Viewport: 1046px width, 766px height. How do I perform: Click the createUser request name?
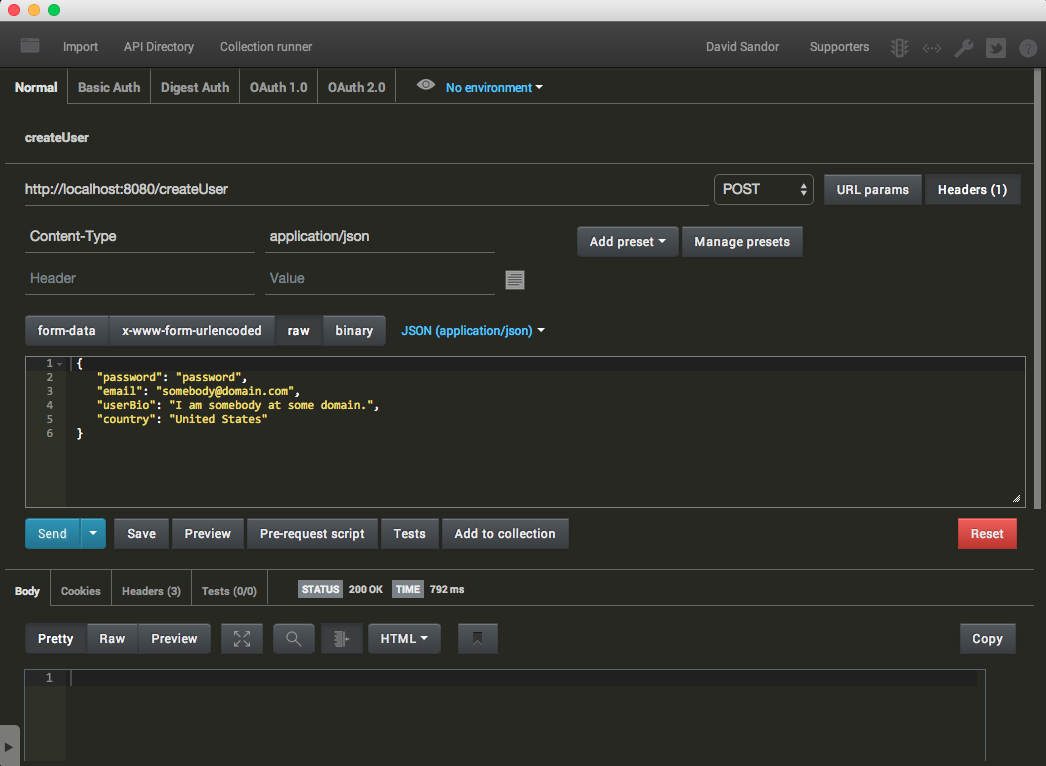(x=57, y=137)
